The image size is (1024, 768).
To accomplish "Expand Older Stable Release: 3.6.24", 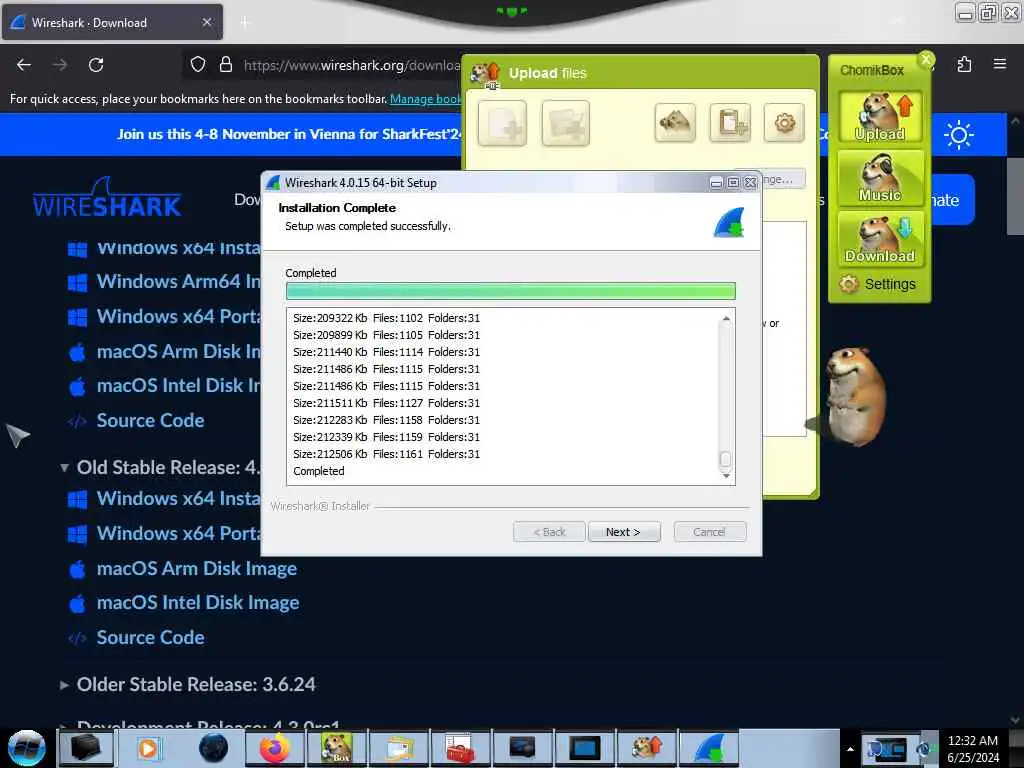I will click(64, 685).
